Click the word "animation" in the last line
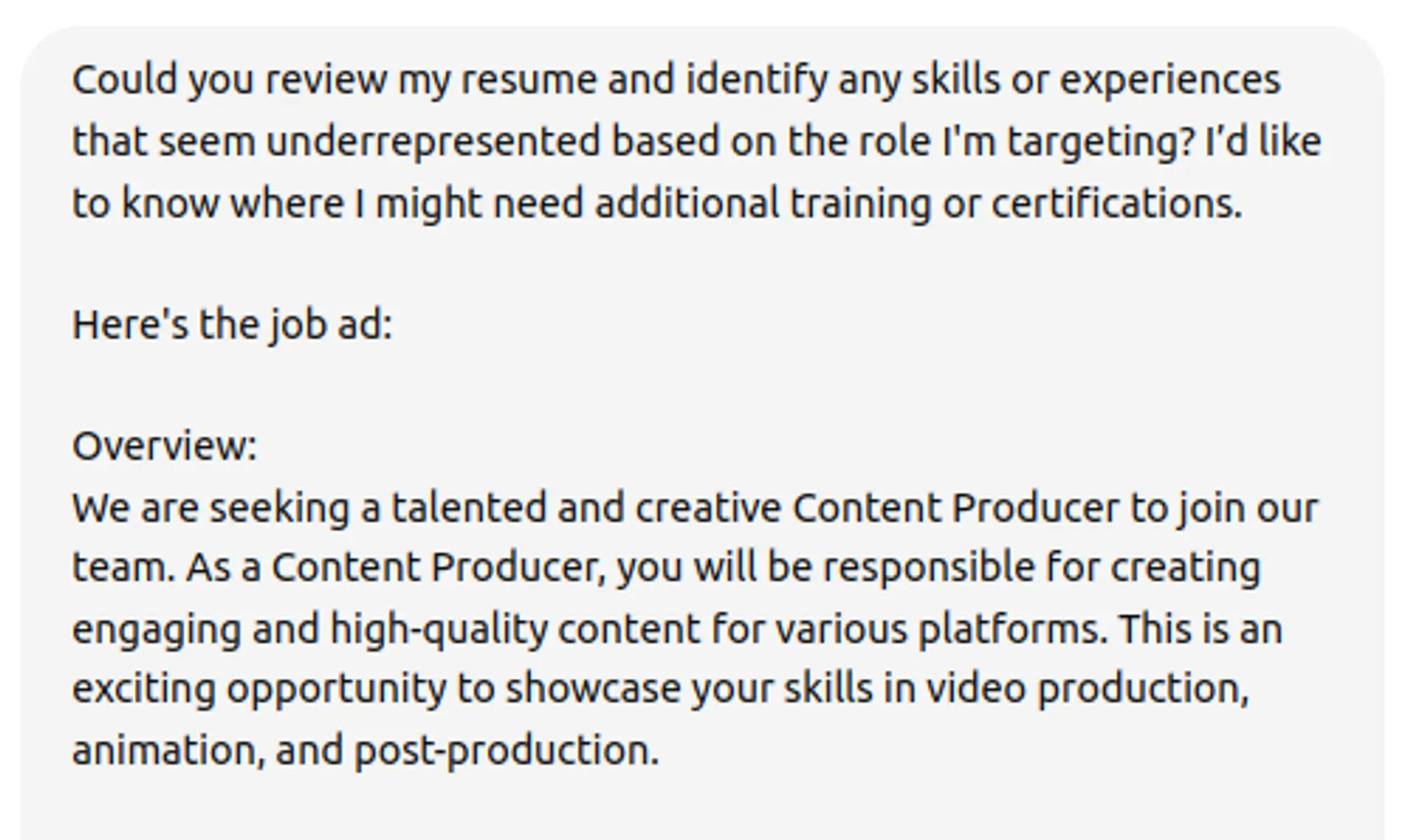 tap(168, 750)
